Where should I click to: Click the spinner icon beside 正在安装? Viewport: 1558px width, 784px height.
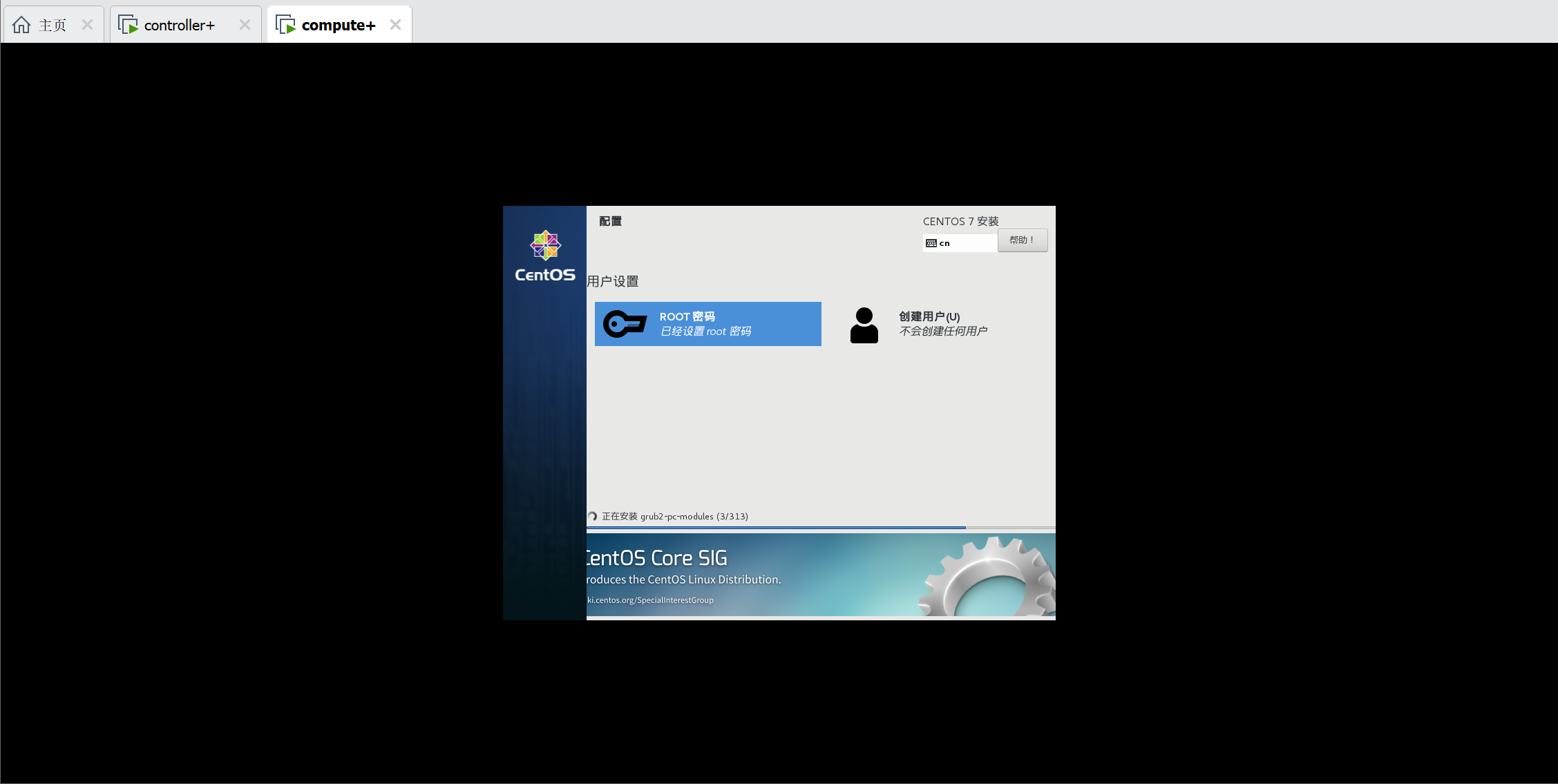point(592,517)
